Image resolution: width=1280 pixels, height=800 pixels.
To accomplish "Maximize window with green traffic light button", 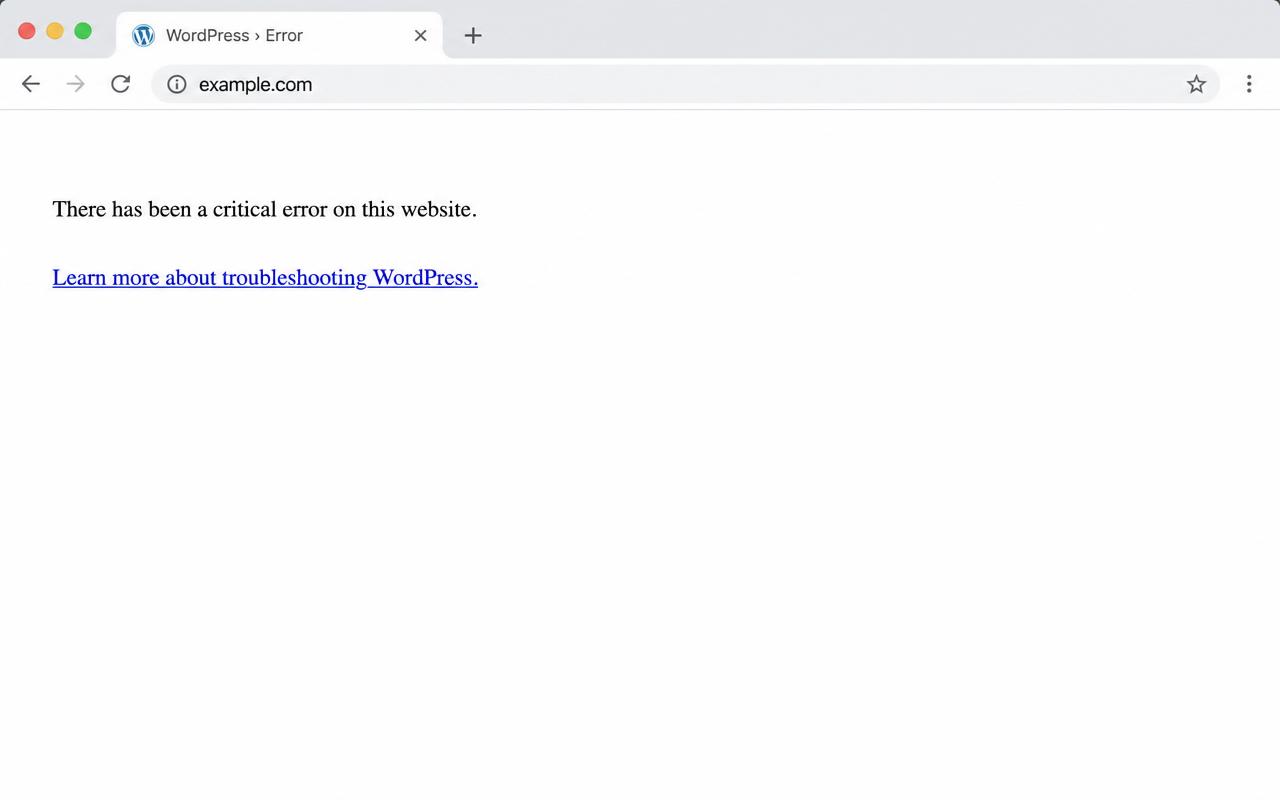I will (x=83, y=31).
